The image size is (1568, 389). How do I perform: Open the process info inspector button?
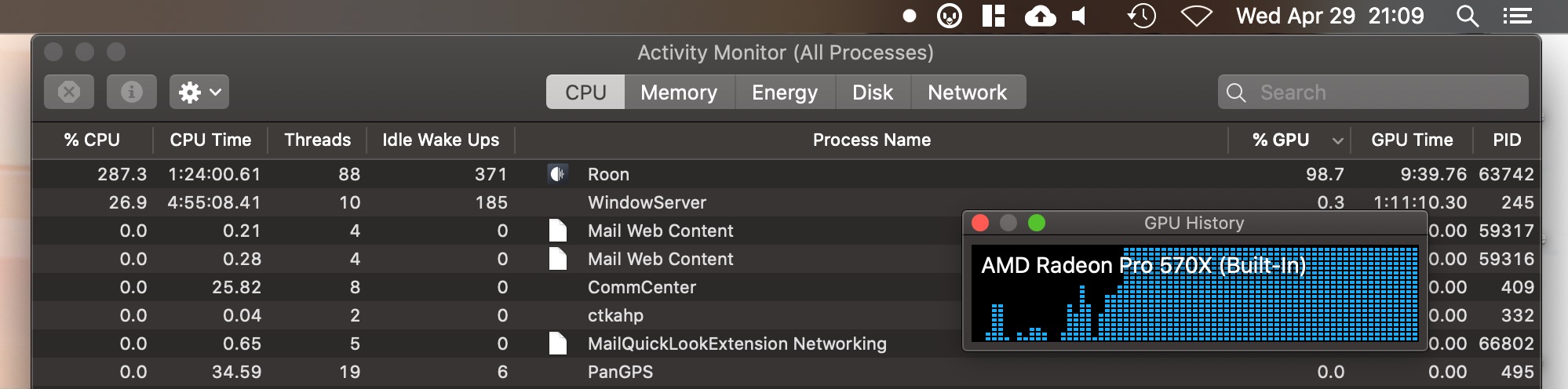tap(132, 93)
